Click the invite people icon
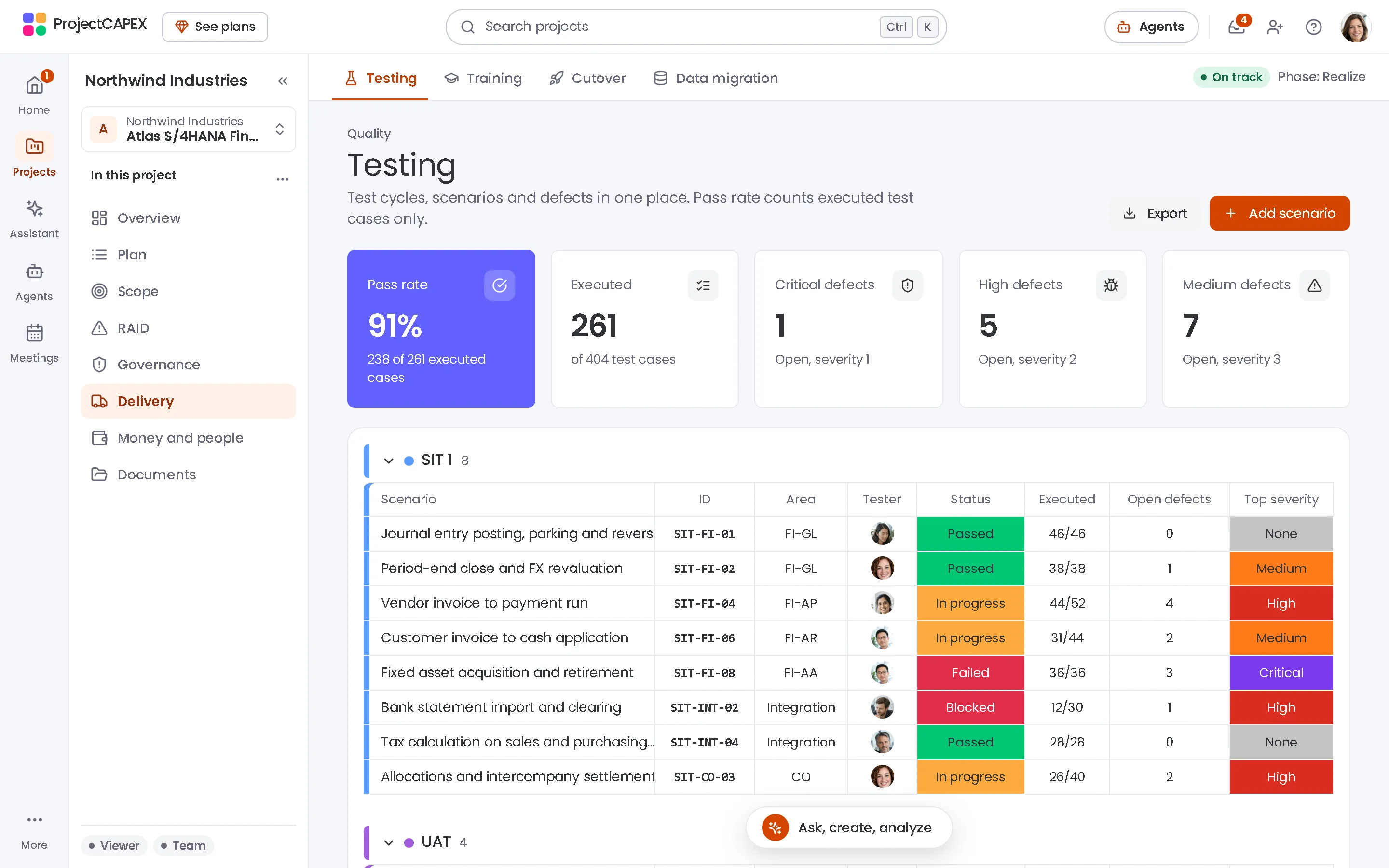 pyautogui.click(x=1275, y=27)
